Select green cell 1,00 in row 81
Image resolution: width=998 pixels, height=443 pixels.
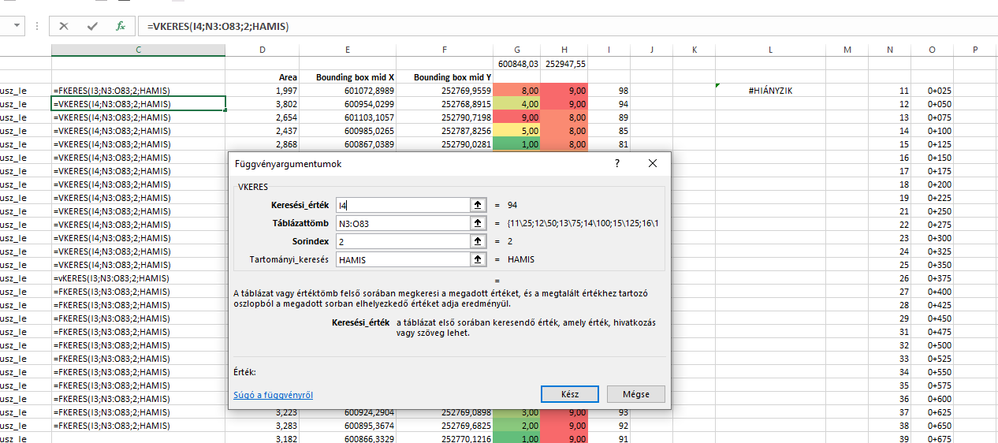coord(517,144)
